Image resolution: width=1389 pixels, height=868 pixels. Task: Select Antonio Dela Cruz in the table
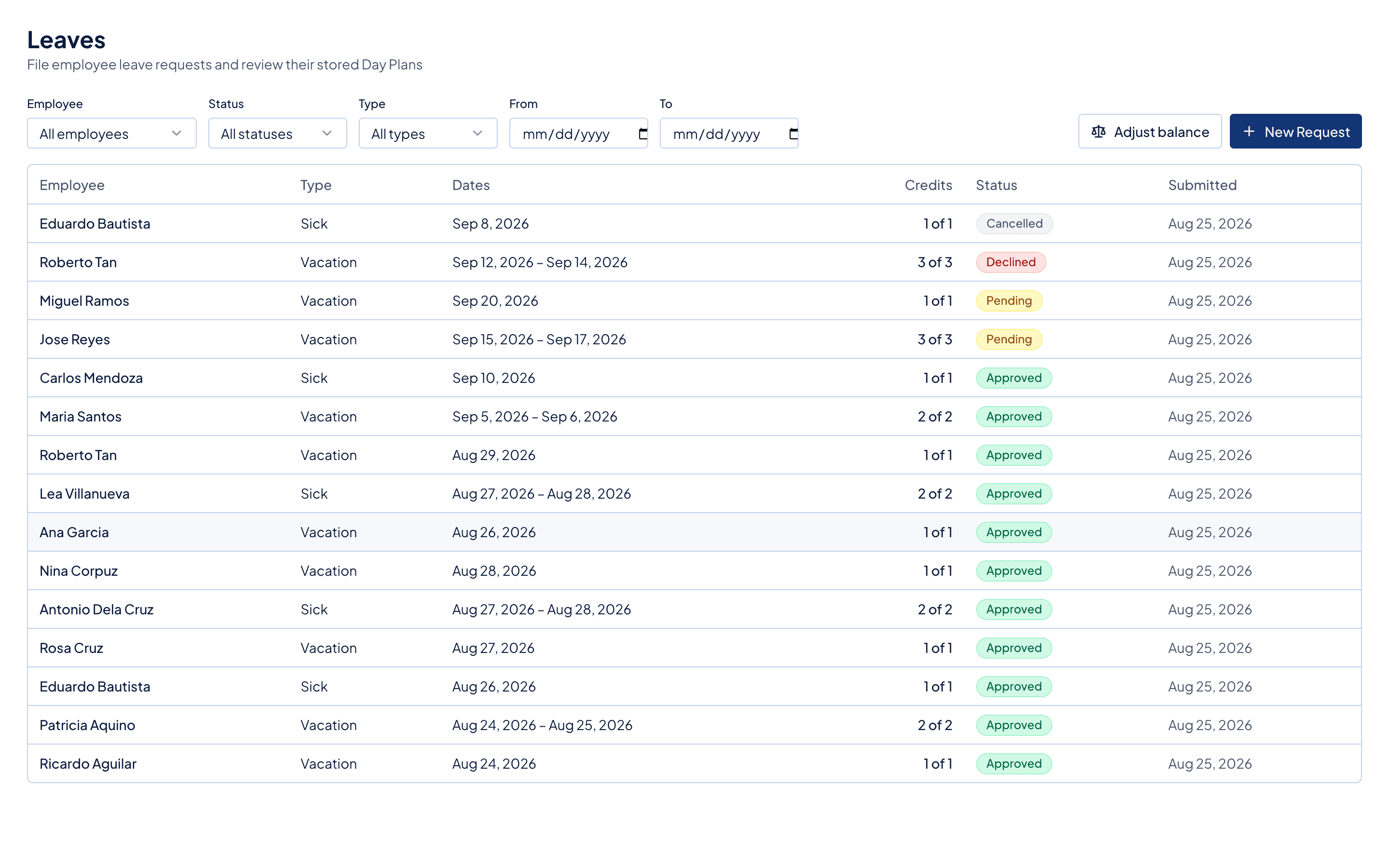96,609
